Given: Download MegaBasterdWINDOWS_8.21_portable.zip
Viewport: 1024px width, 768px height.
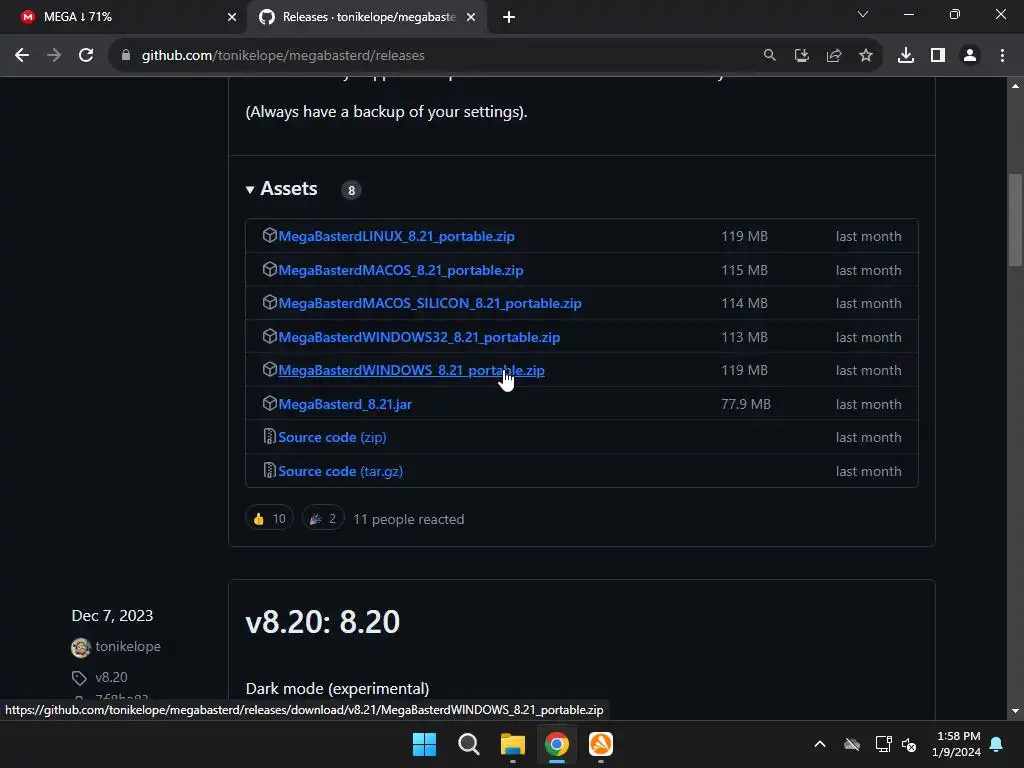Looking at the screenshot, I should 411,370.
